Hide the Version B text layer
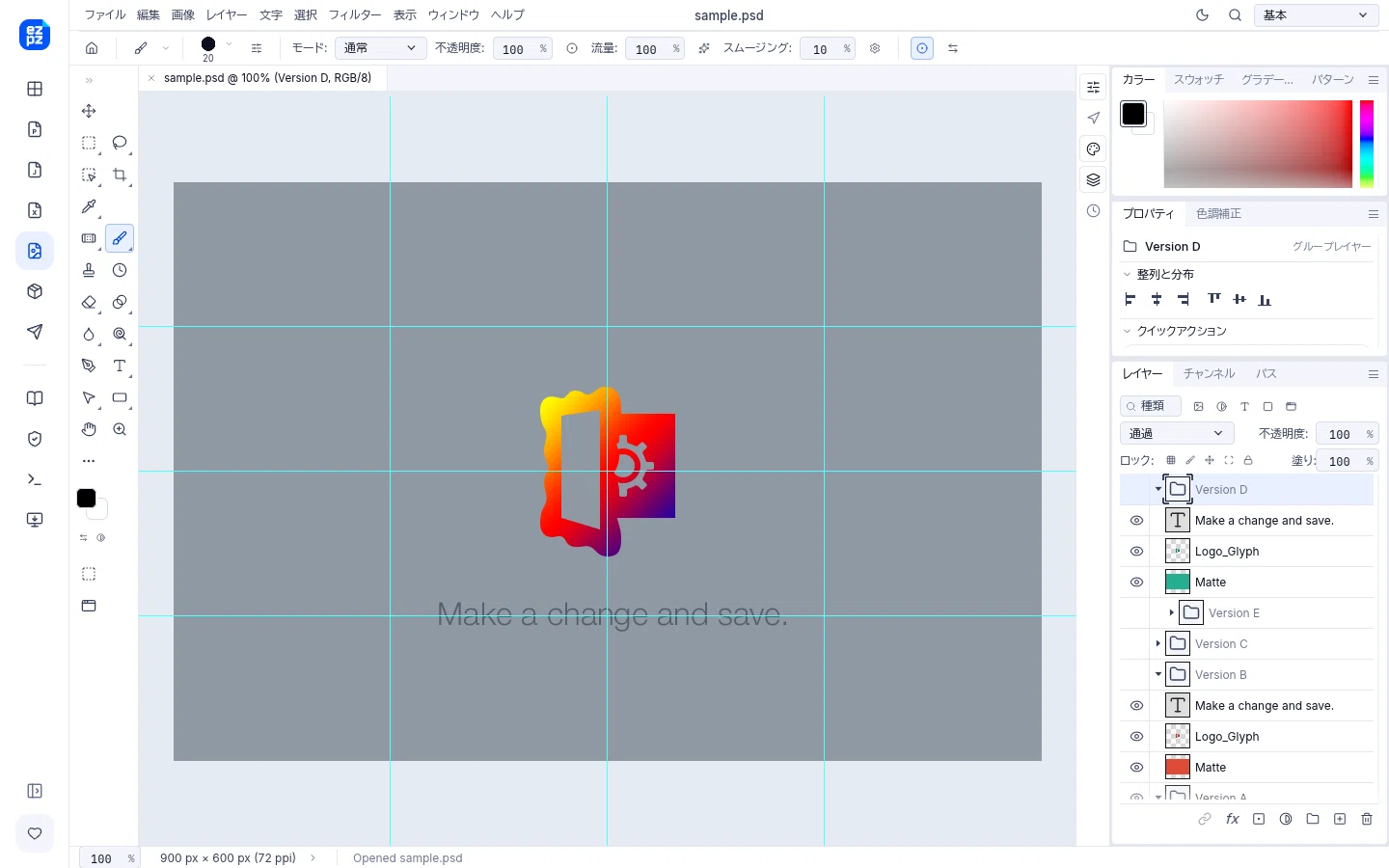Viewport: 1389px width, 868px height. point(1136,705)
